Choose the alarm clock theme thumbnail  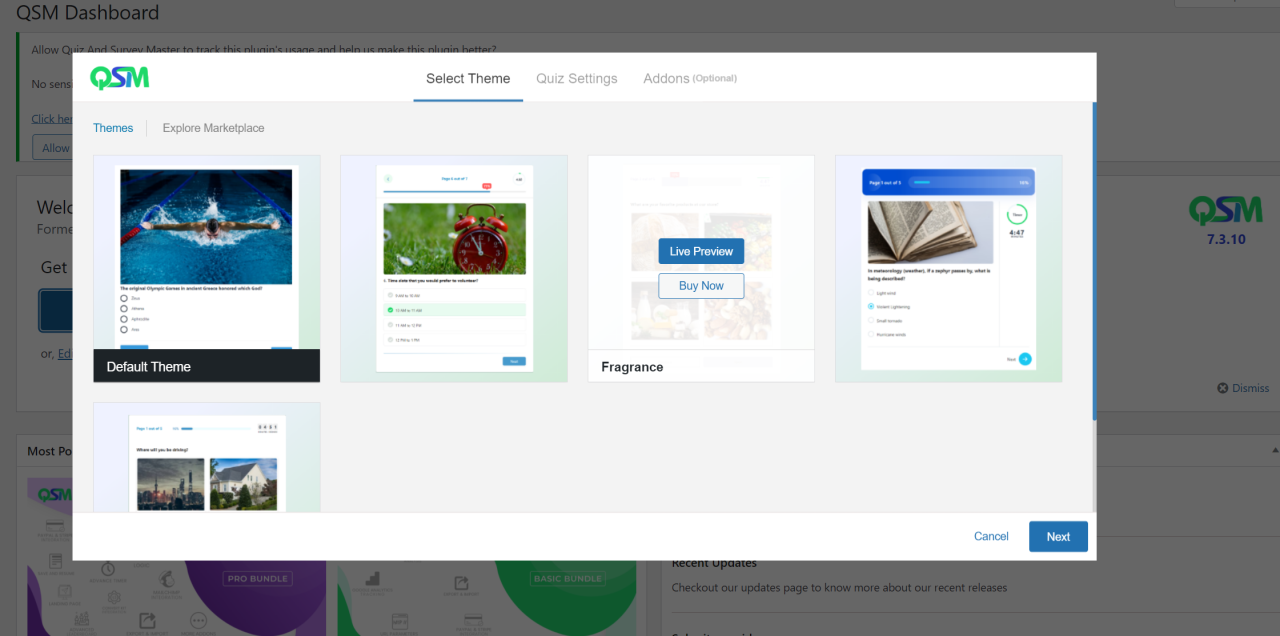[453, 267]
